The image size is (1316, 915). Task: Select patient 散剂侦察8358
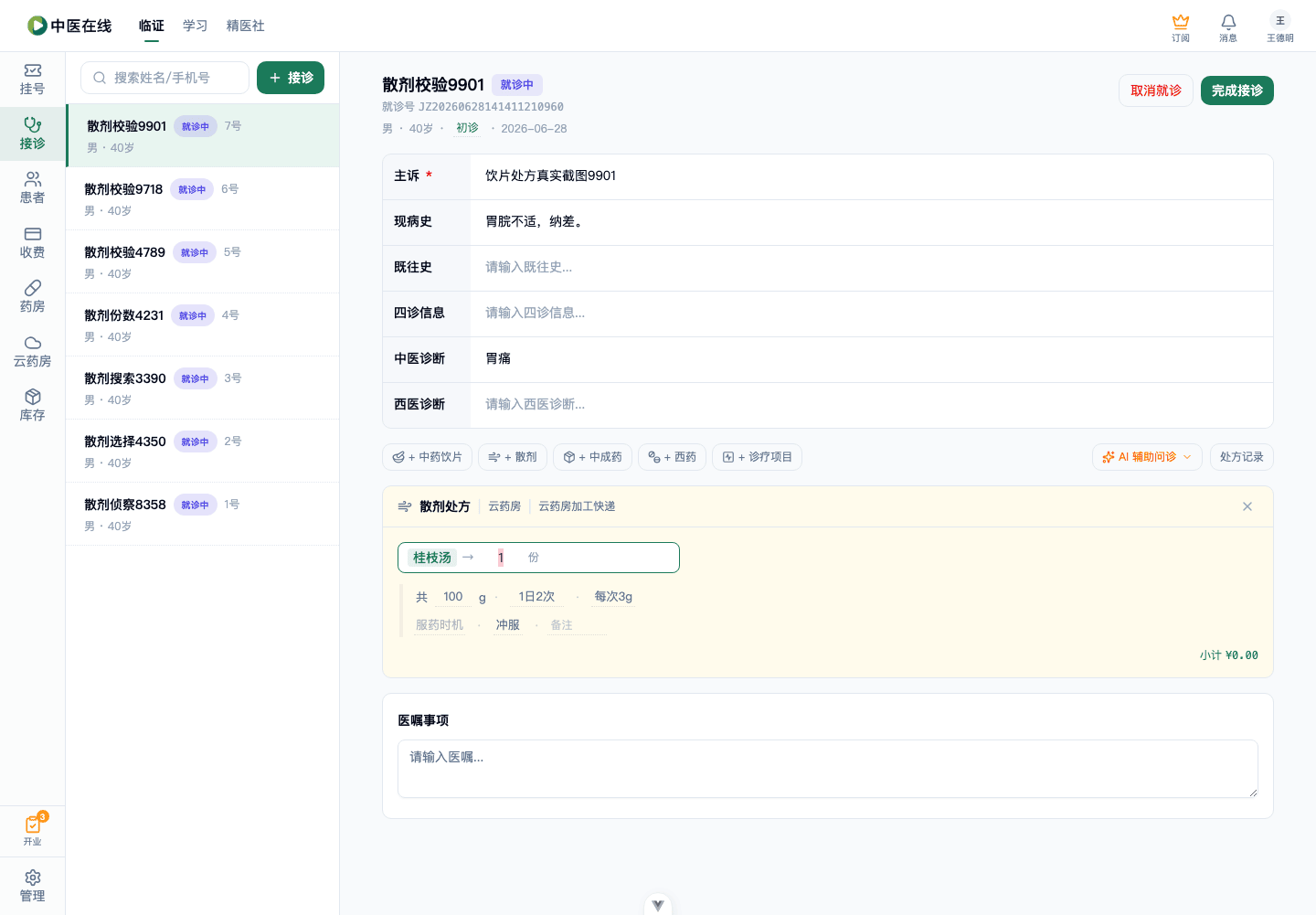pyautogui.click(x=203, y=514)
